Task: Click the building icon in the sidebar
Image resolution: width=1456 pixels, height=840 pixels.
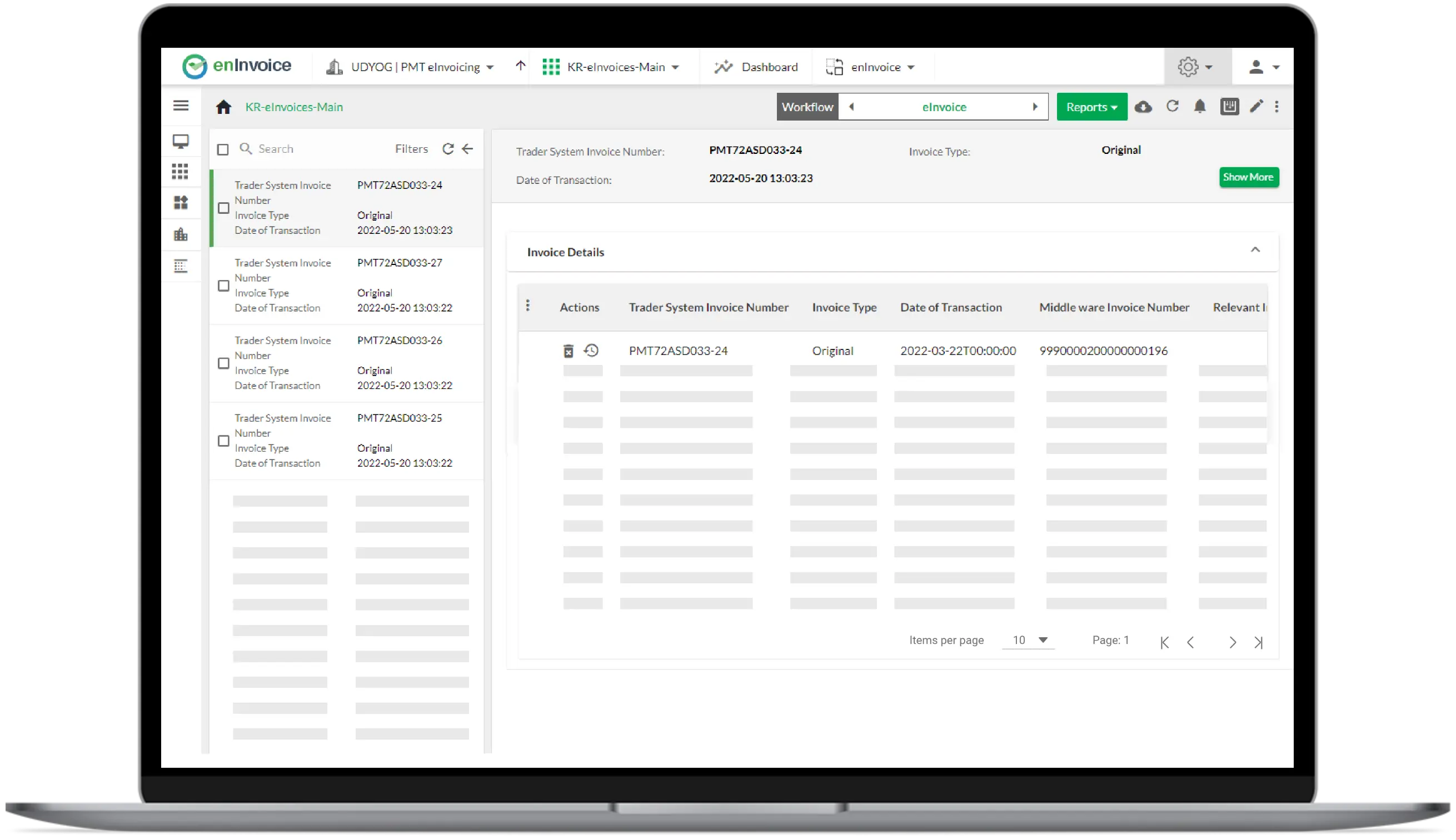Action: pyautogui.click(x=181, y=234)
